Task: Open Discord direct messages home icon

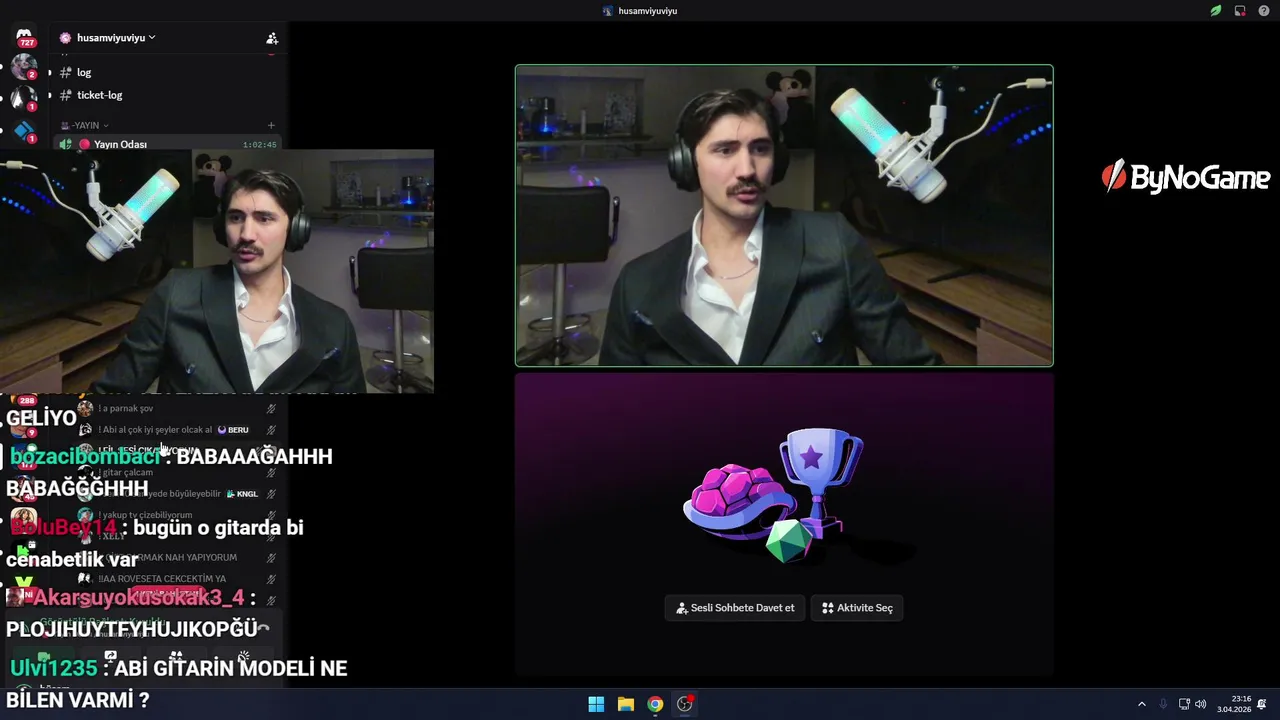Action: click(x=24, y=36)
